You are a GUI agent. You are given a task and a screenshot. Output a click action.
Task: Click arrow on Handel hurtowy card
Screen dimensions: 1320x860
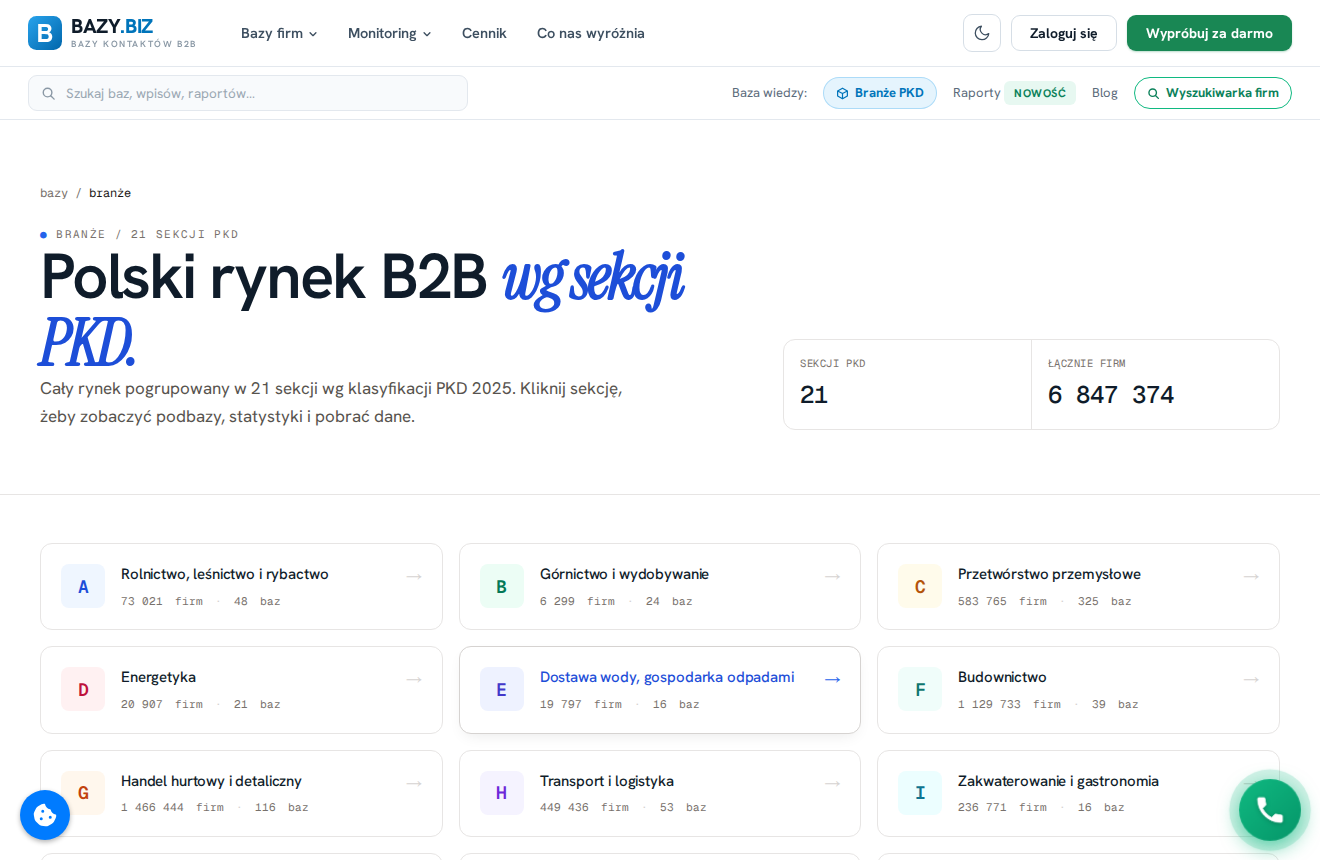click(414, 783)
